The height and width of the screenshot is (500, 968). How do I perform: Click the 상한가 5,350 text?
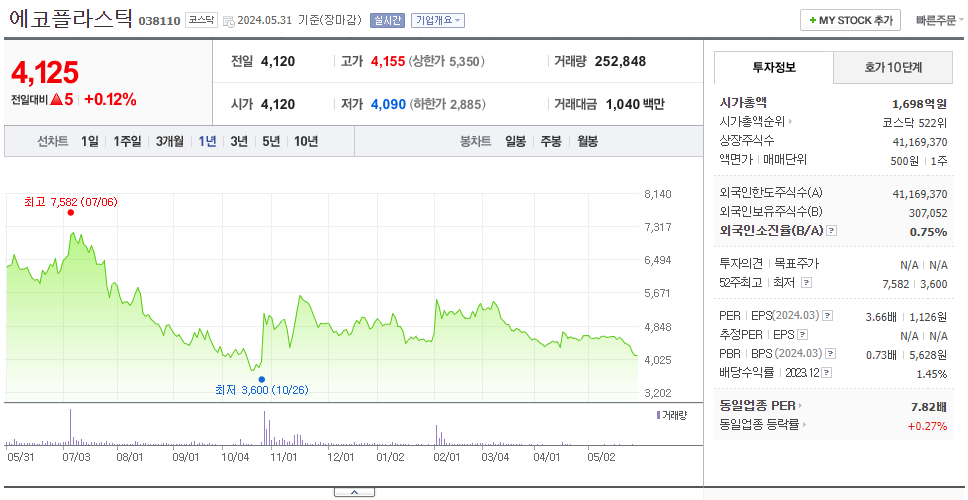coord(446,62)
